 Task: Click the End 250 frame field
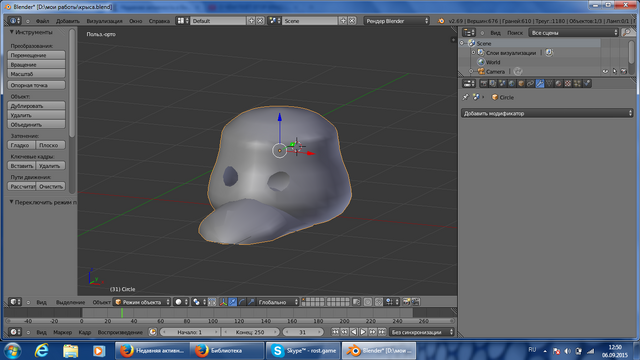coord(250,332)
